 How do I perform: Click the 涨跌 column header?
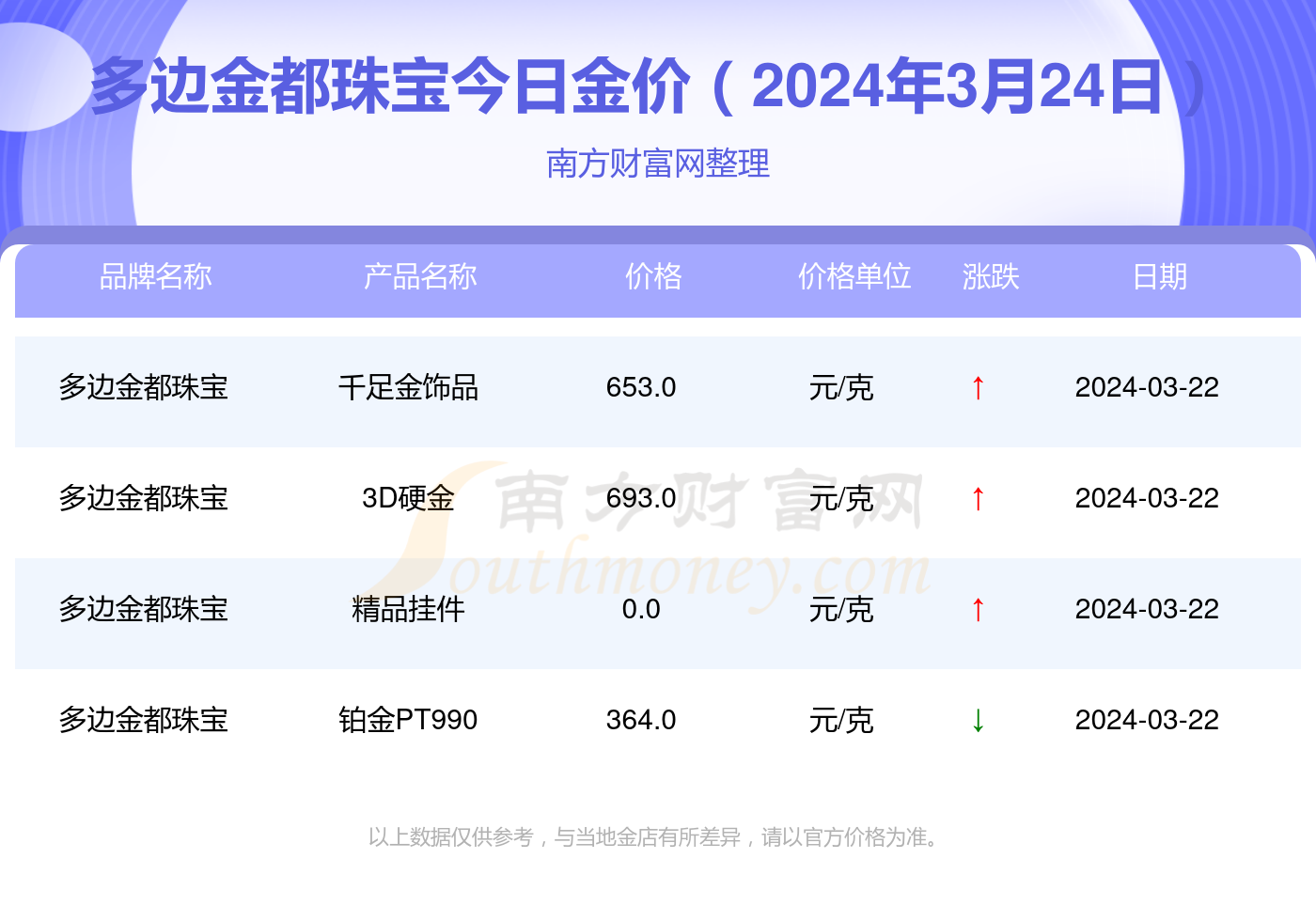(x=991, y=276)
